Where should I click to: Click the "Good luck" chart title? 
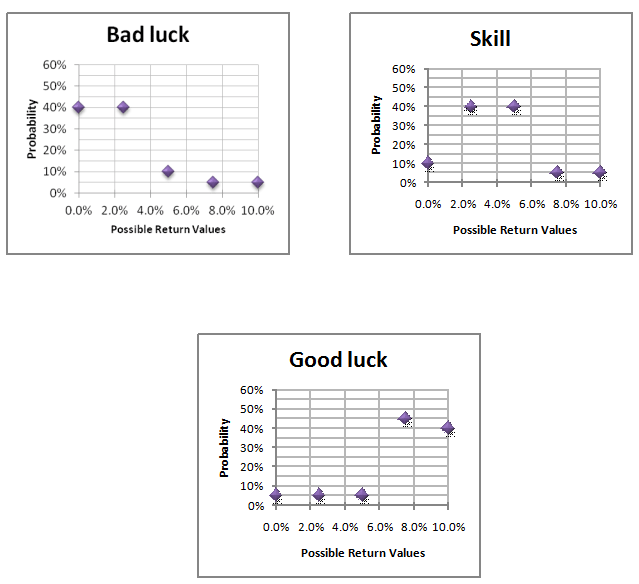(x=338, y=360)
